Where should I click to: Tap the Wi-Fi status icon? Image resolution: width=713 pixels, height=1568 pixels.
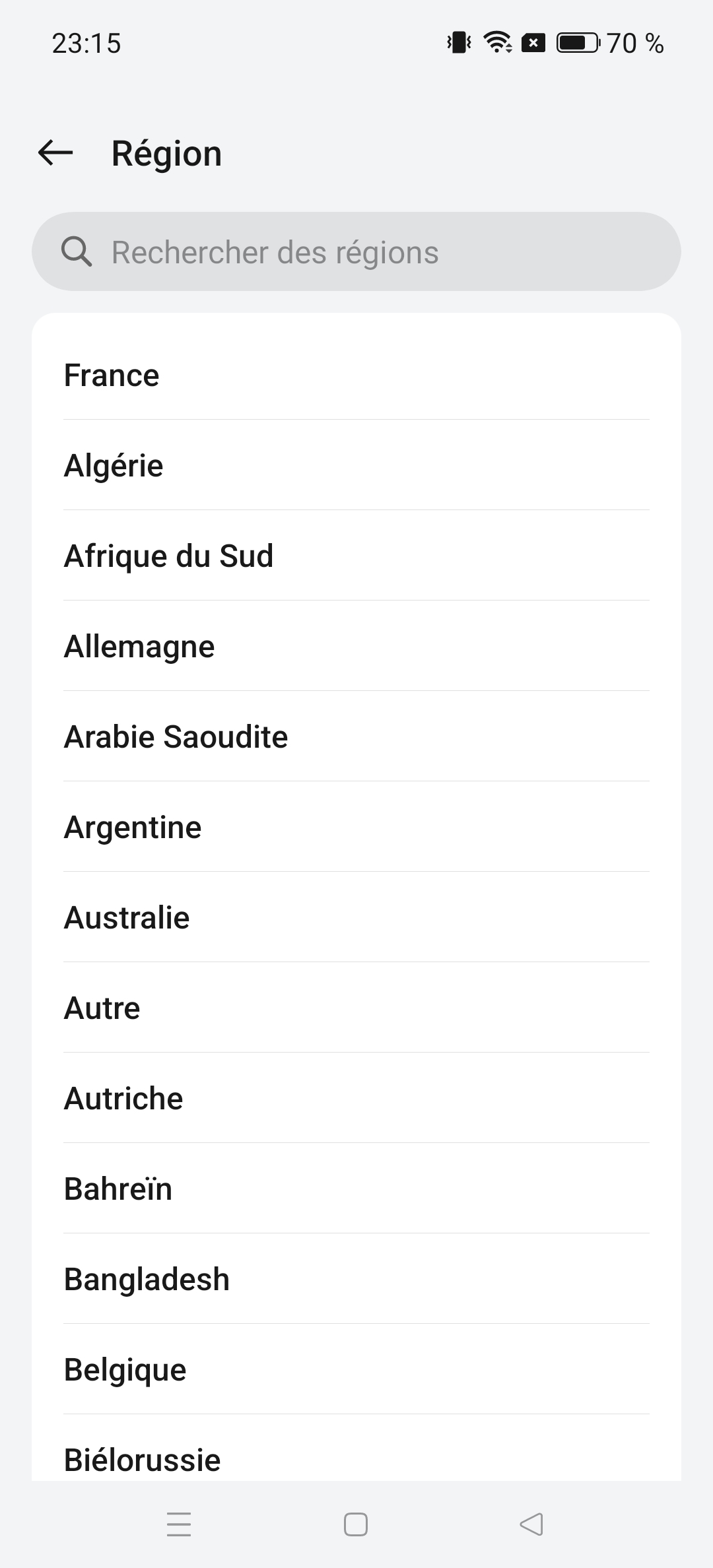(x=497, y=43)
